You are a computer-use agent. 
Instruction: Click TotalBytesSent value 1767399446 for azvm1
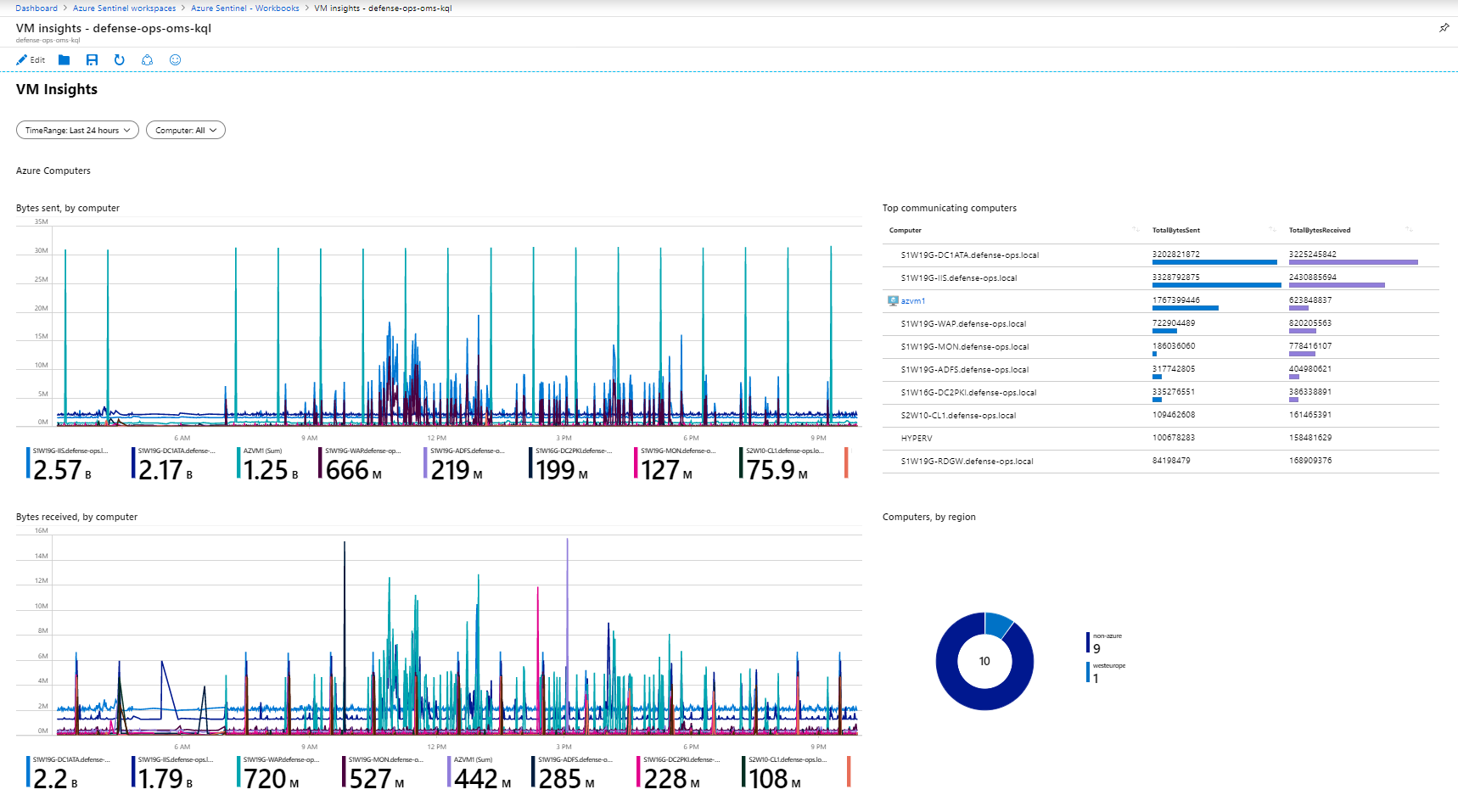[x=1175, y=300]
